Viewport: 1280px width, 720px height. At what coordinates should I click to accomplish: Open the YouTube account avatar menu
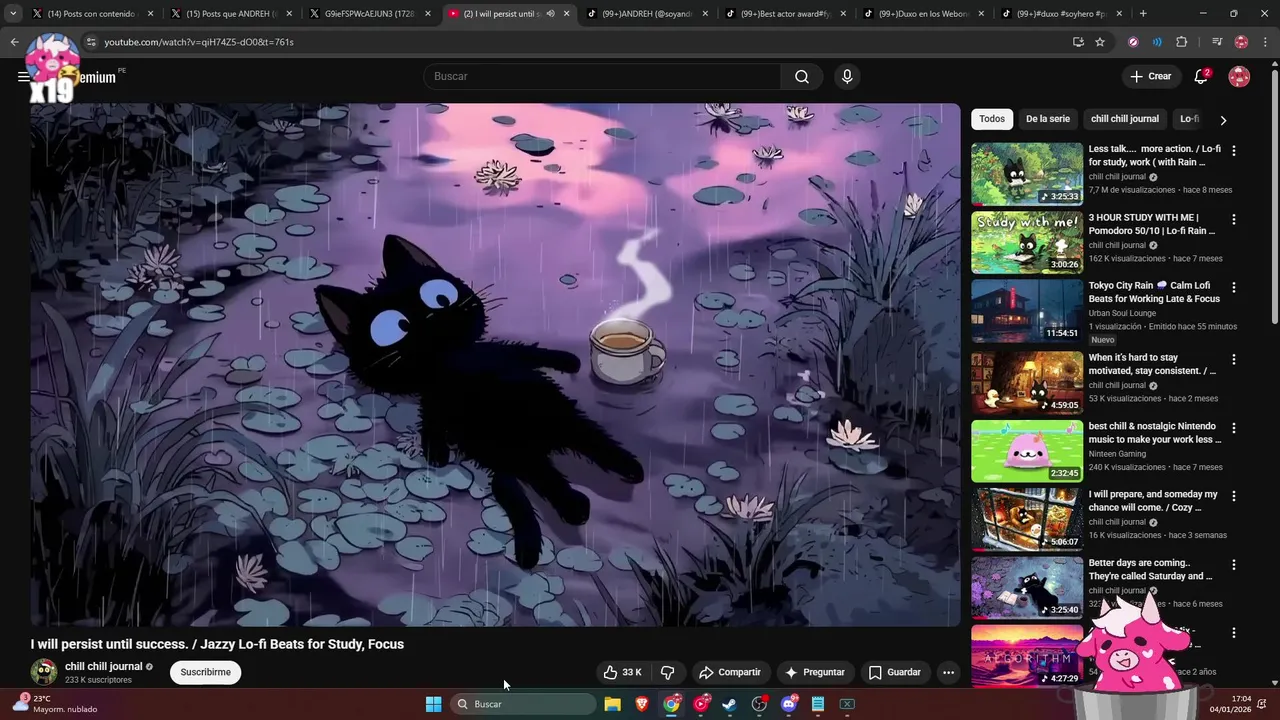point(1239,77)
